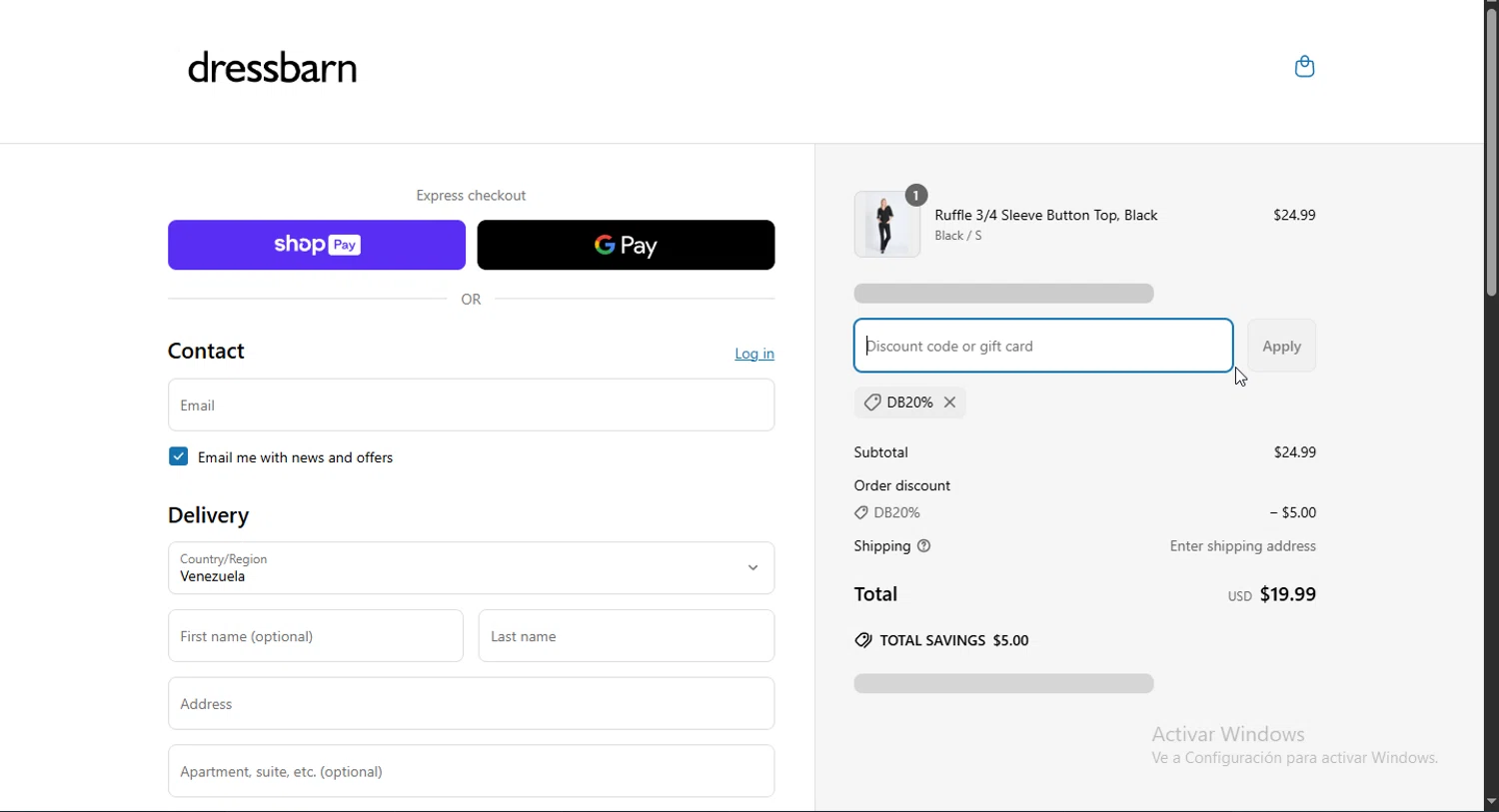The width and height of the screenshot is (1499, 812).
Task: Click the Apply discount button
Action: point(1282,347)
